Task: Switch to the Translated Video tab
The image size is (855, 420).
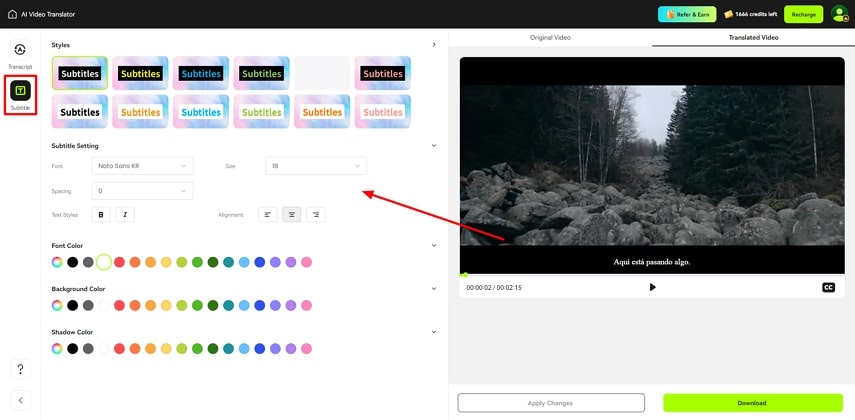Action: pyautogui.click(x=754, y=38)
